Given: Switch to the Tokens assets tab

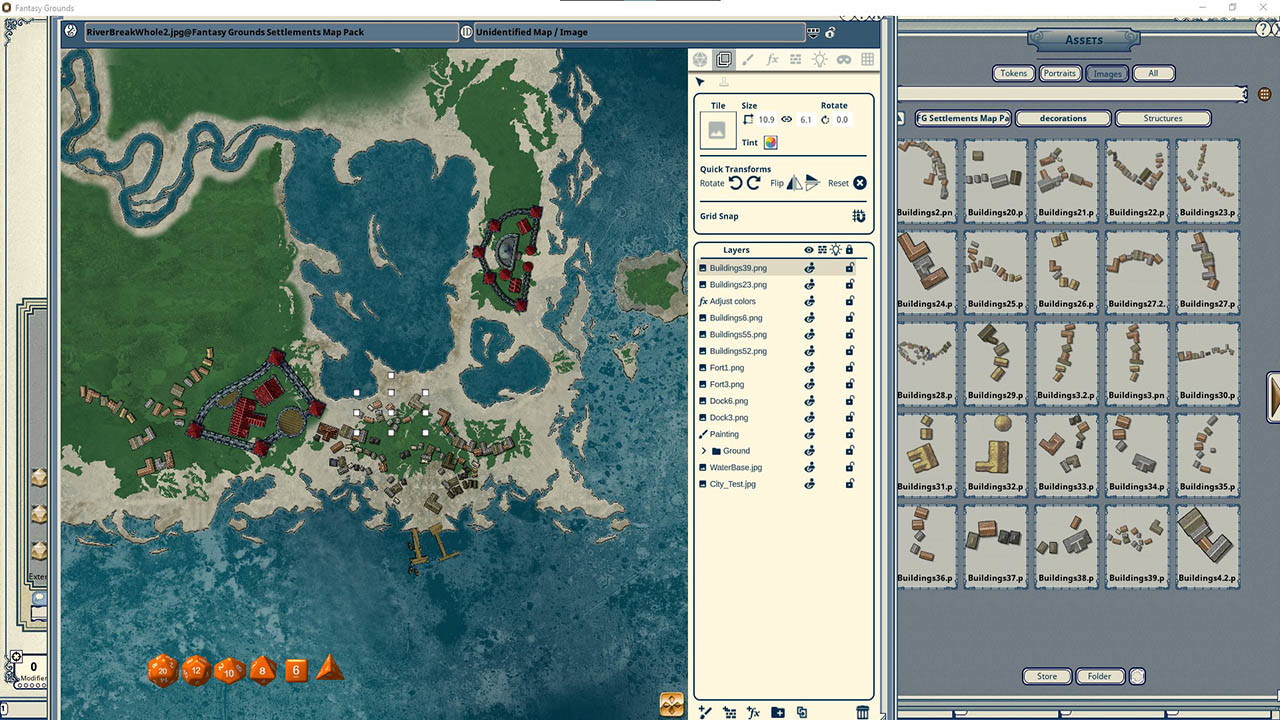Looking at the screenshot, I should [1013, 73].
